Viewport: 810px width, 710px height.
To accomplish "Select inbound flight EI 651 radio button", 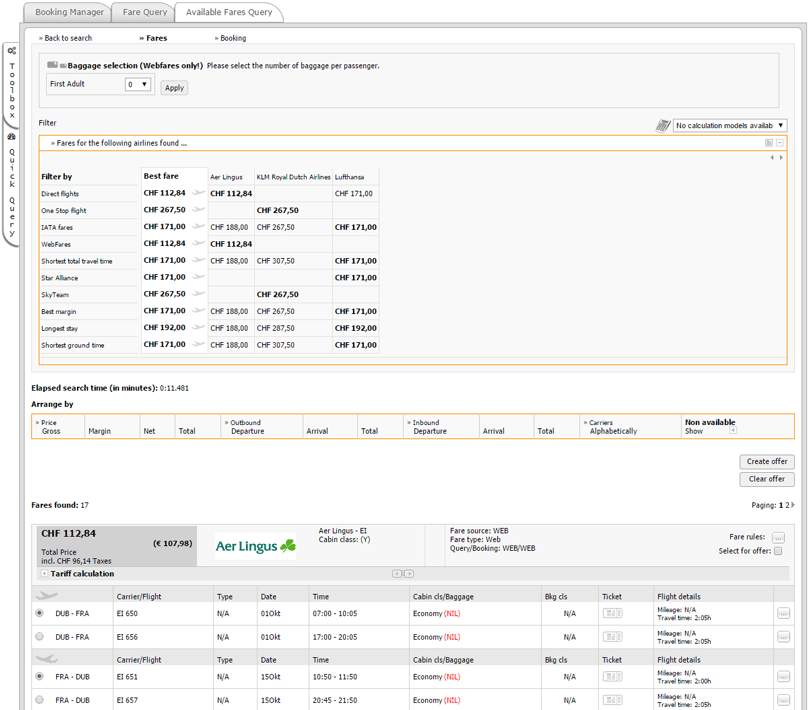I will click(x=39, y=676).
